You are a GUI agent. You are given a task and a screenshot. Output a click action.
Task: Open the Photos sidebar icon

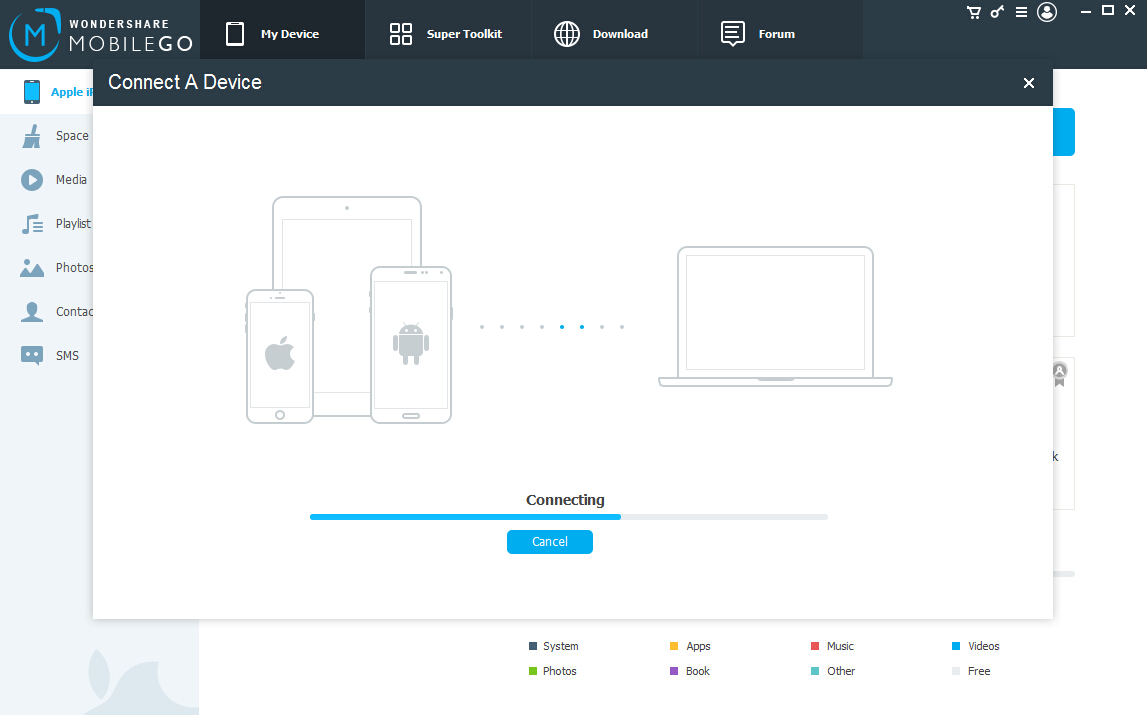32,268
